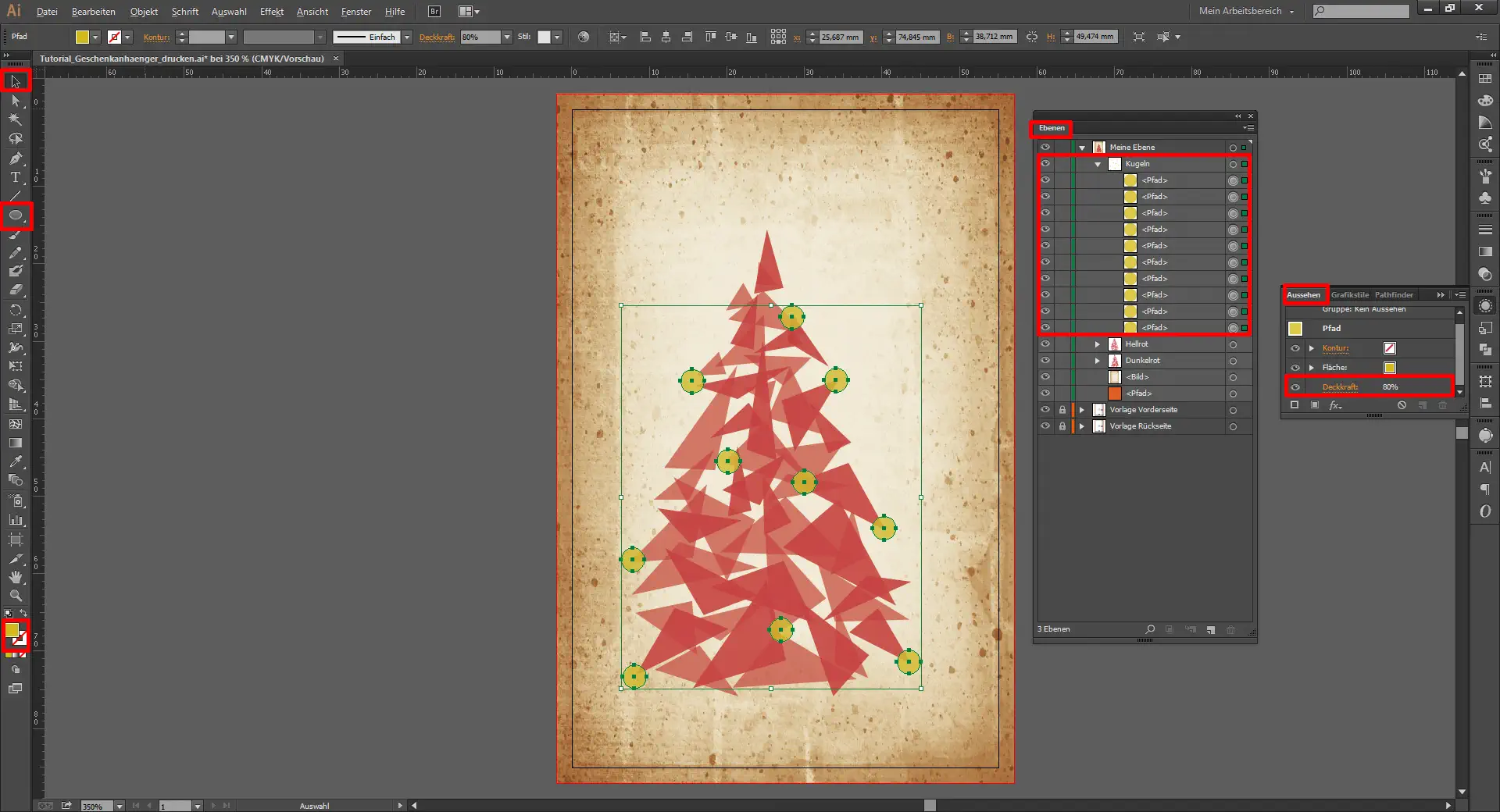Open the Effekt menu

tap(271, 12)
